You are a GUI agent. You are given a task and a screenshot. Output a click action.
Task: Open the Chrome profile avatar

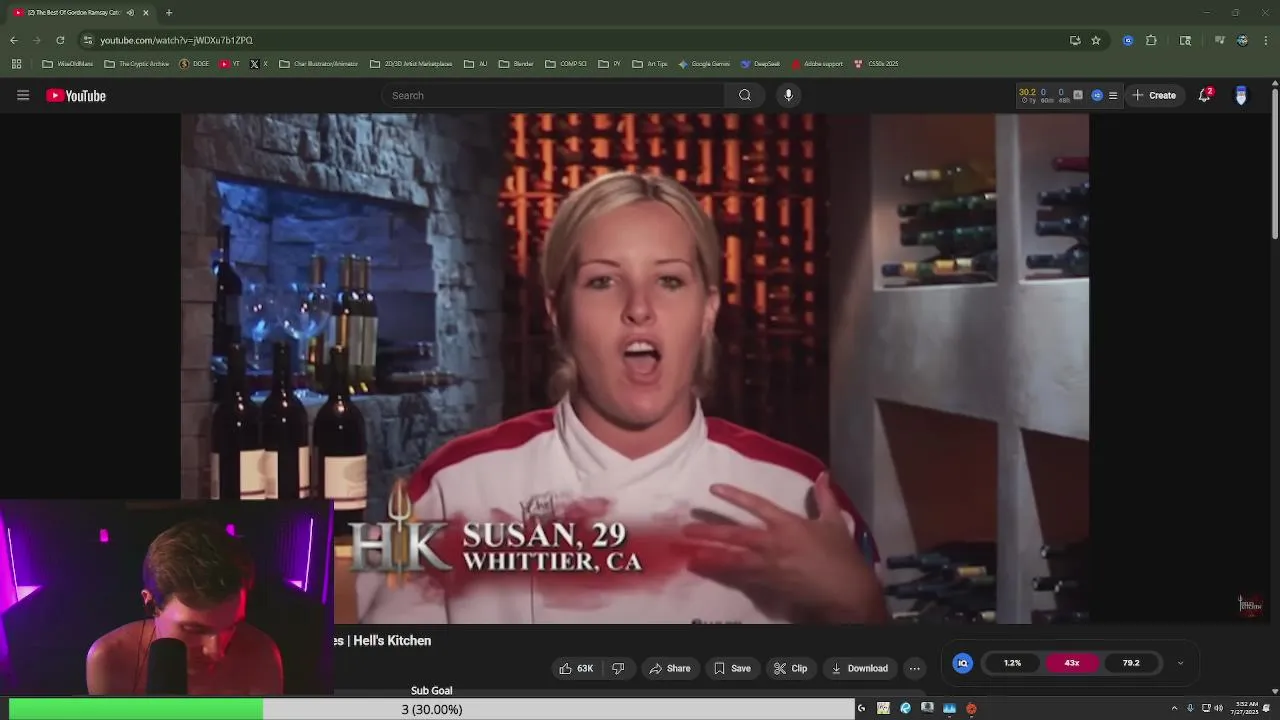1242,40
